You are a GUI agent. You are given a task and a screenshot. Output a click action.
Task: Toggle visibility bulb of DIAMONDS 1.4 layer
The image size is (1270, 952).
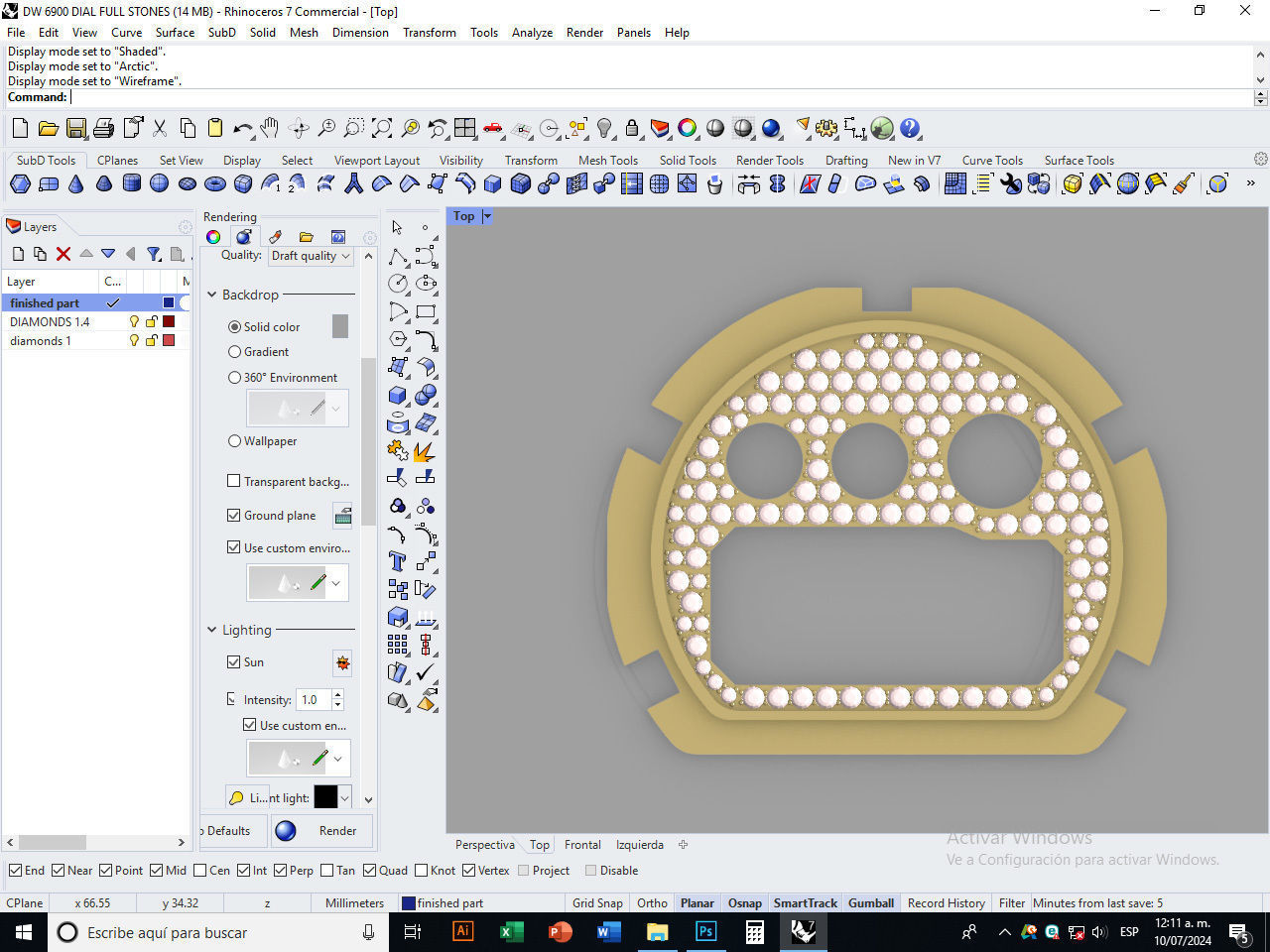(134, 321)
